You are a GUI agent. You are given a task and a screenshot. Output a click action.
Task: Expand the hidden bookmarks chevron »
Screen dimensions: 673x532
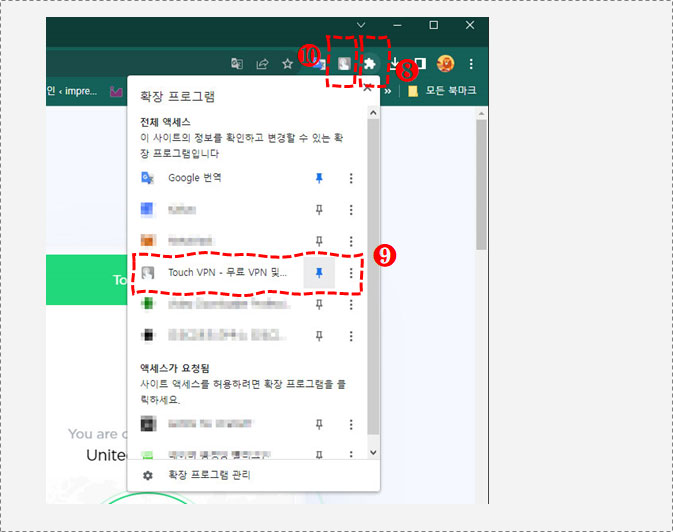388,91
